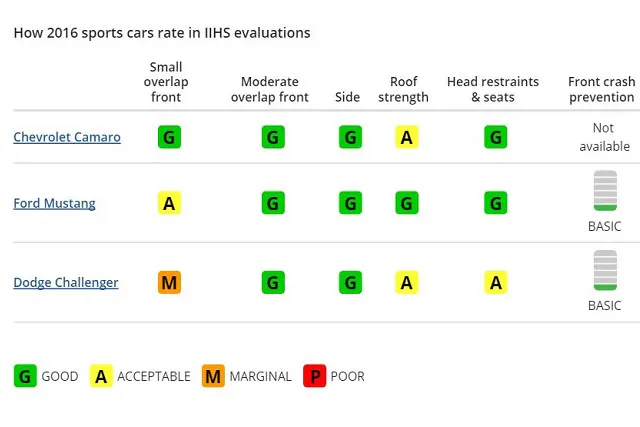Click Mustang roof strength Good icon
Screen dimensions: 640x427
(x=406, y=203)
